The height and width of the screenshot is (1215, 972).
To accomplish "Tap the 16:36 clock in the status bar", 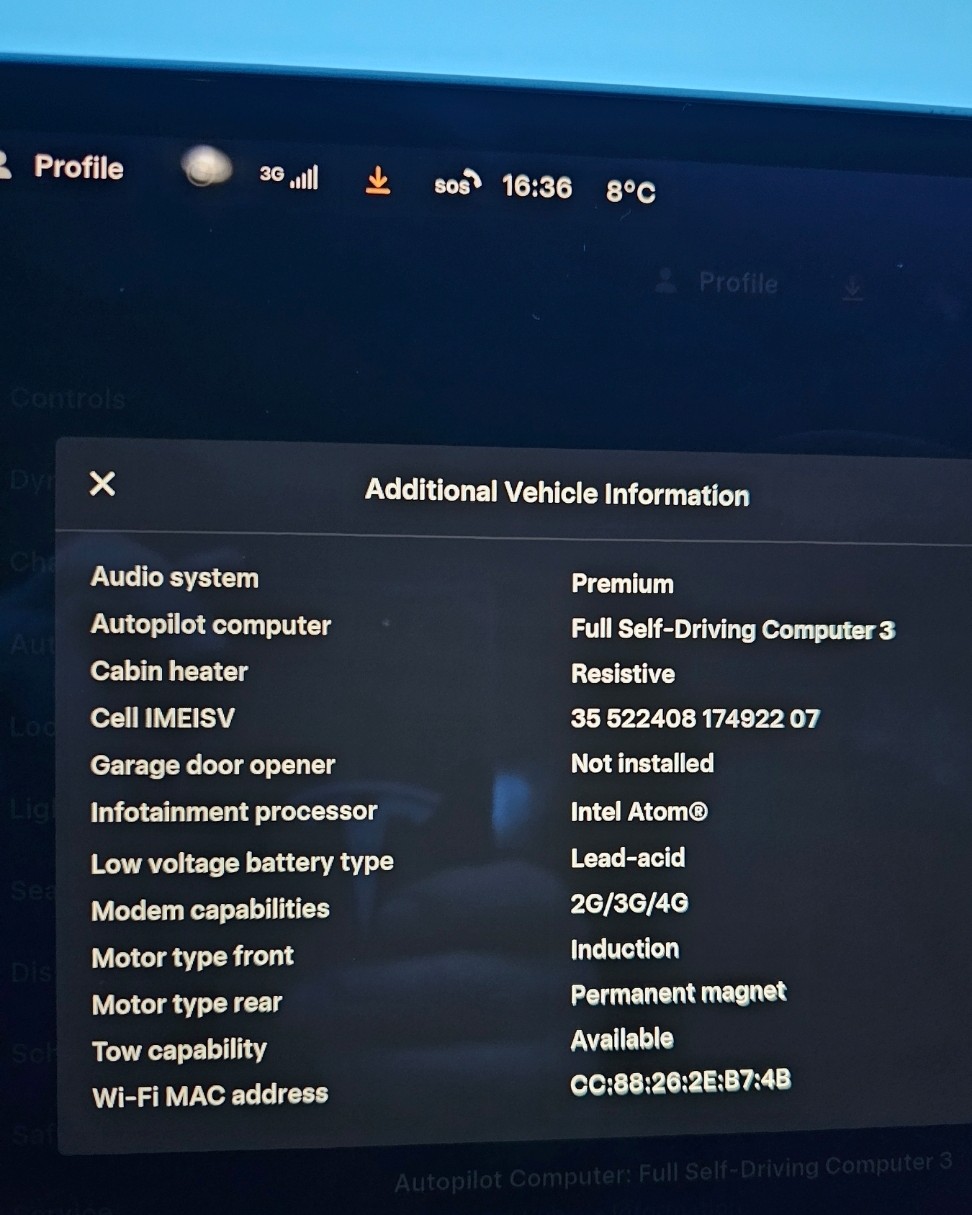I will click(x=537, y=187).
